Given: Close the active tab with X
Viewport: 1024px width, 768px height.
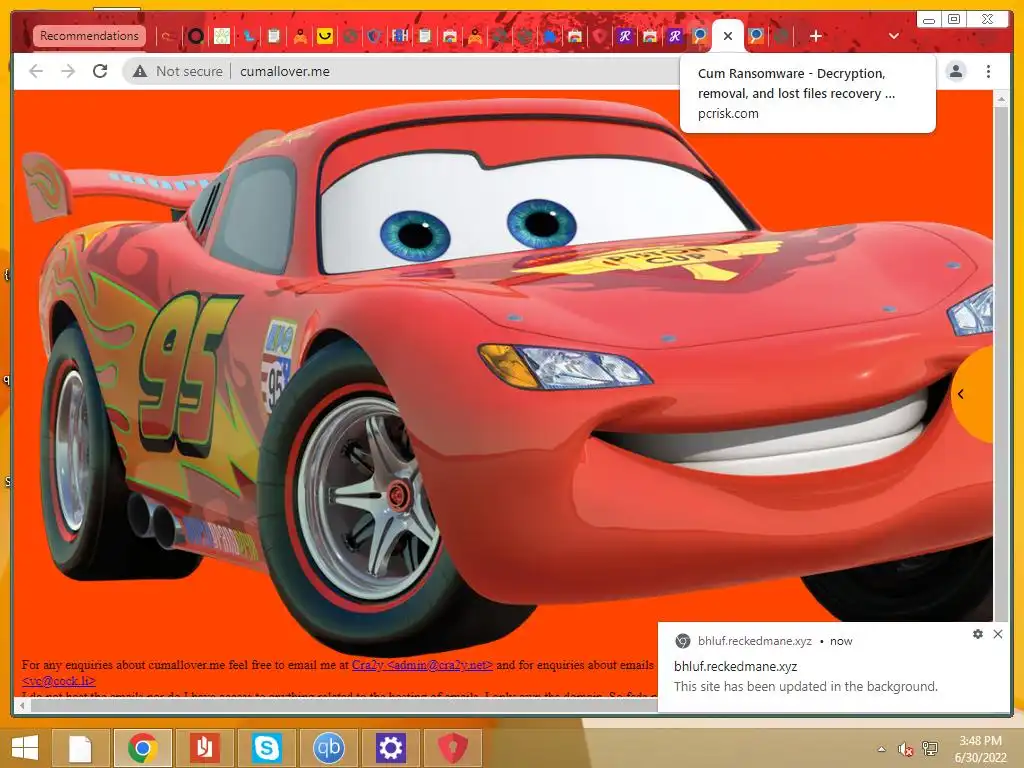Looking at the screenshot, I should [728, 36].
